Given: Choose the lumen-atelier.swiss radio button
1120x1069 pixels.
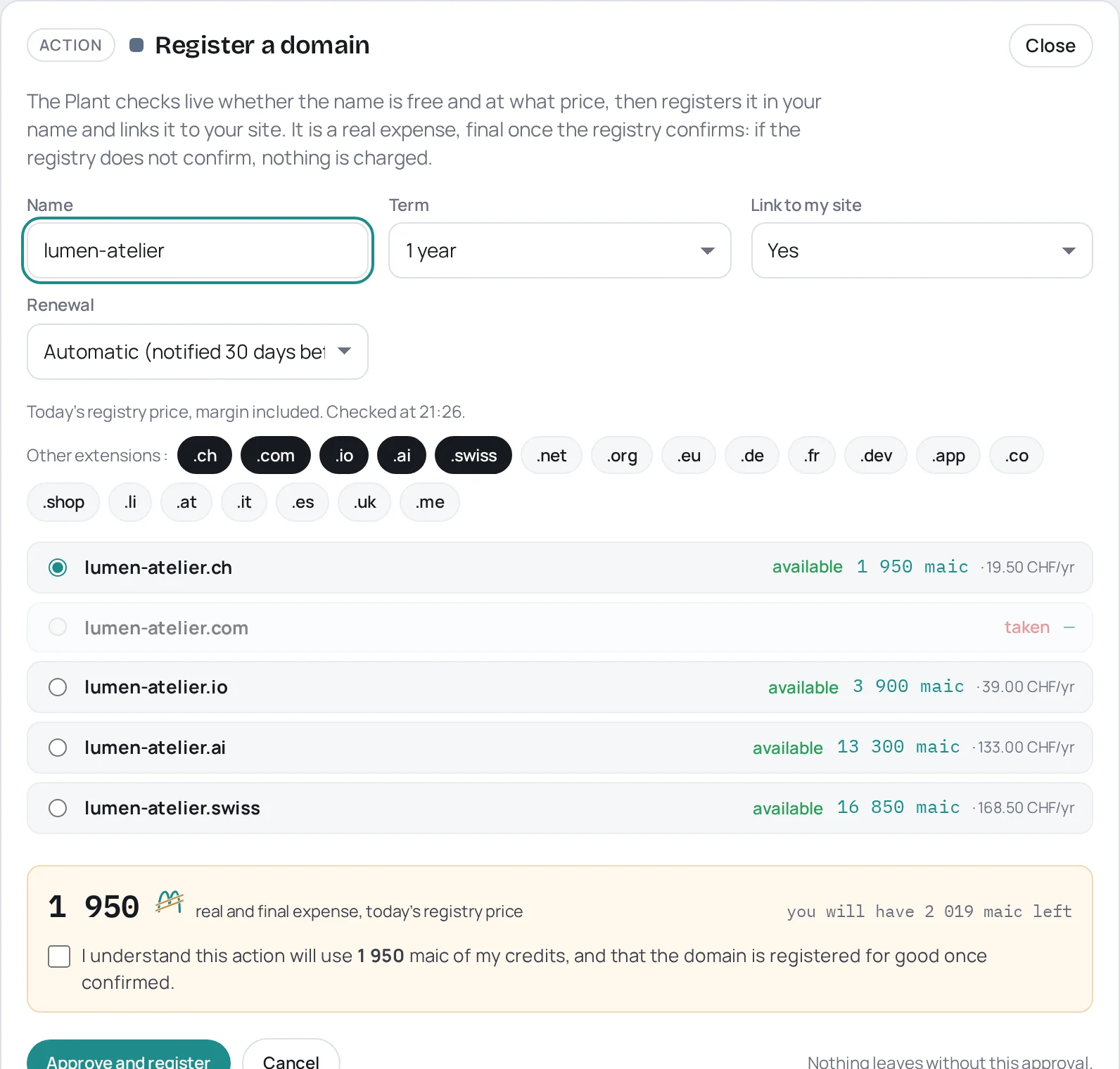Looking at the screenshot, I should [x=58, y=808].
